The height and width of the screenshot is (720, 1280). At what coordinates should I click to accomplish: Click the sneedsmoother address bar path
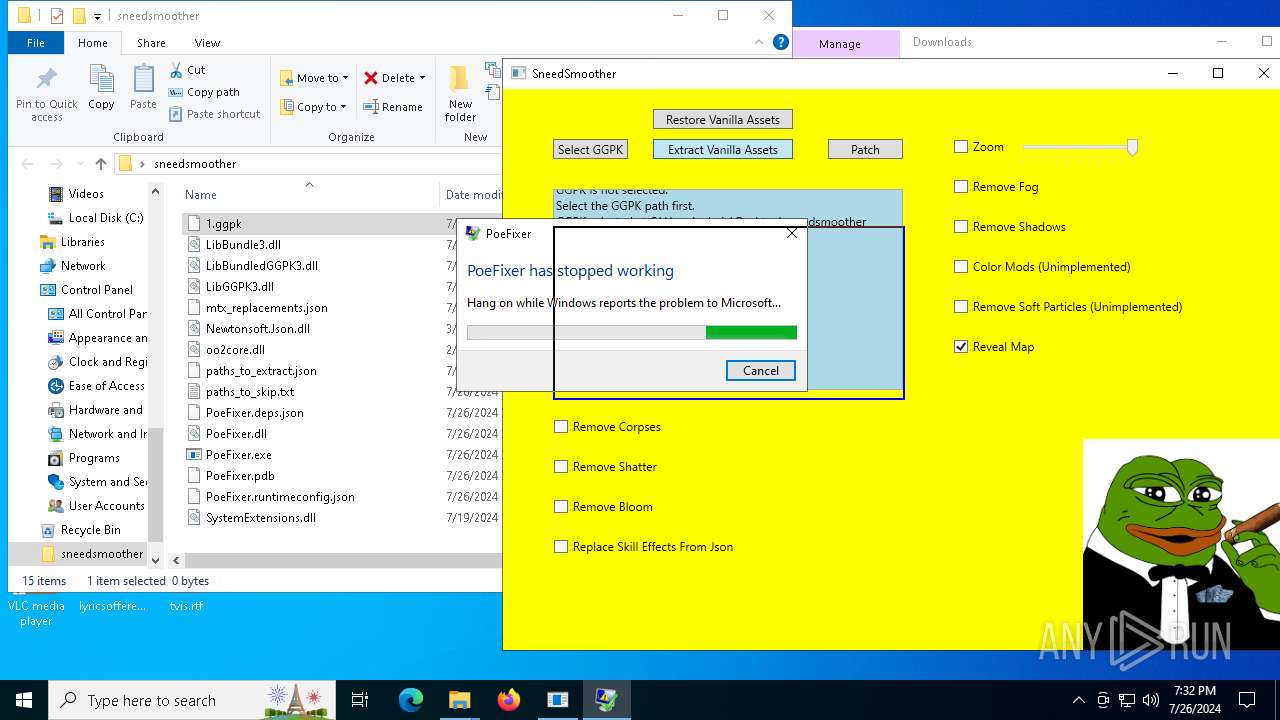[195, 164]
